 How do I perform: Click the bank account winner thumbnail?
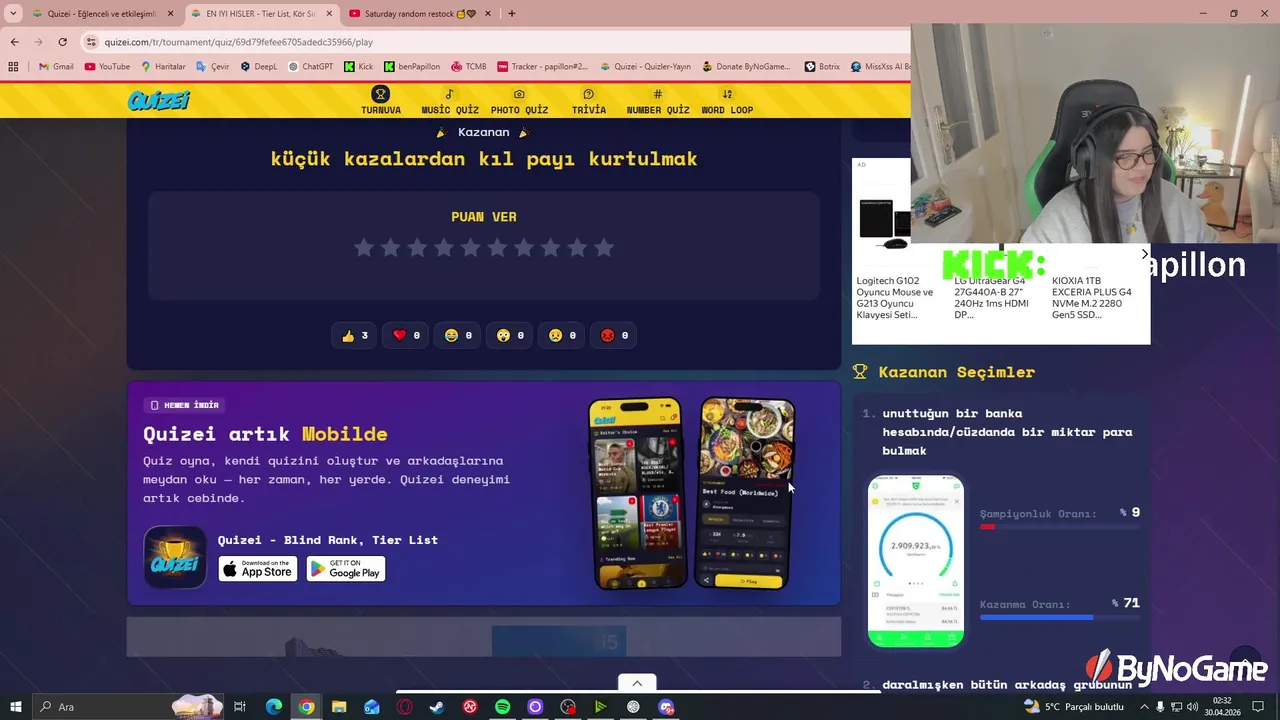916,561
